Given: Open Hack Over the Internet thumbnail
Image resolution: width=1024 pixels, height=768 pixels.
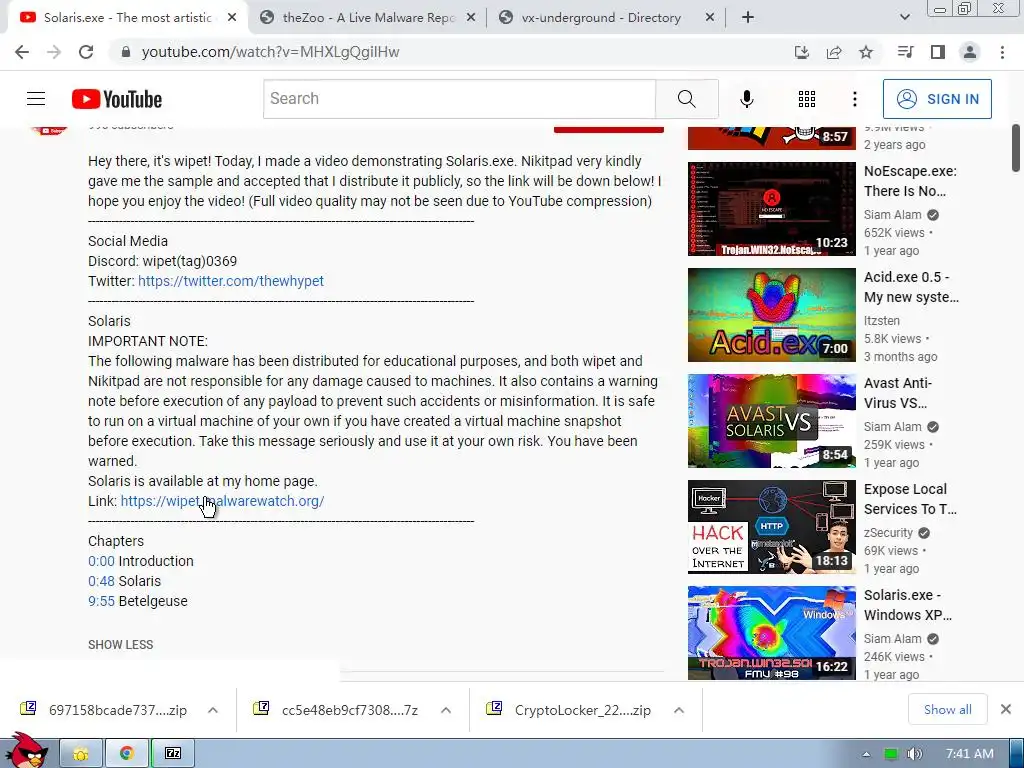Looking at the screenshot, I should tap(771, 527).
